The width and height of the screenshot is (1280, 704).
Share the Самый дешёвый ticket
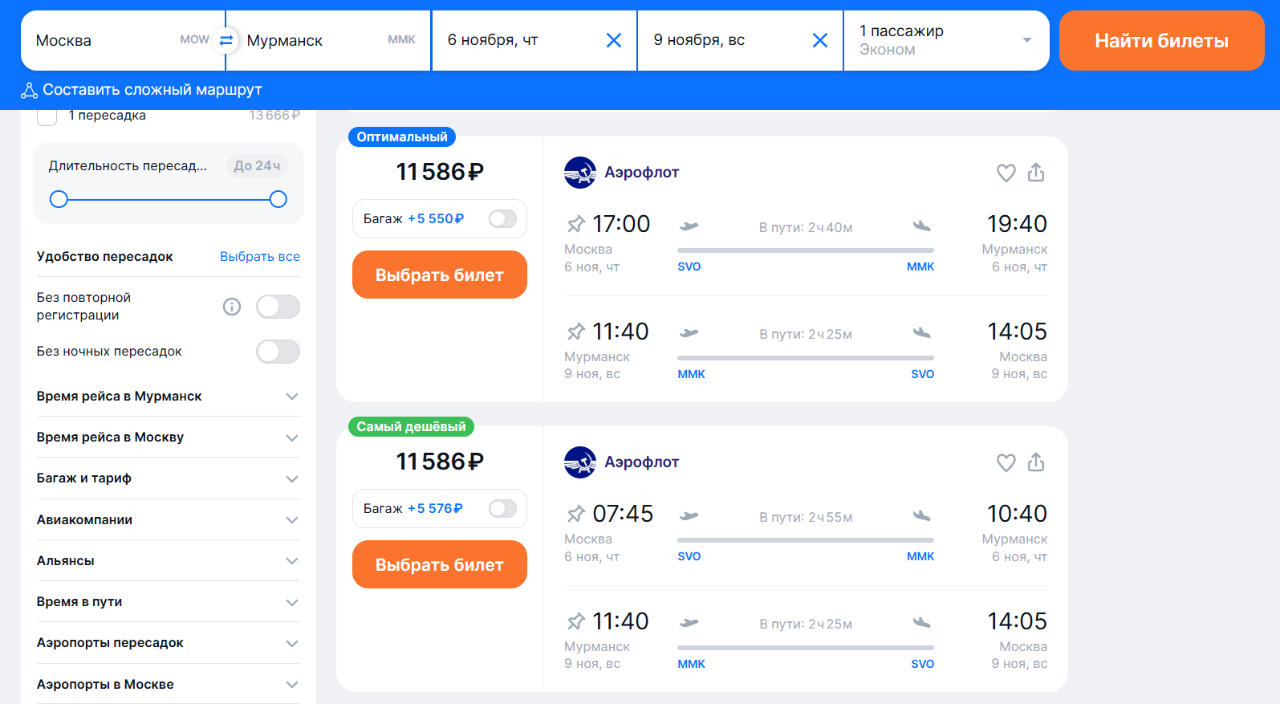pyautogui.click(x=1036, y=463)
